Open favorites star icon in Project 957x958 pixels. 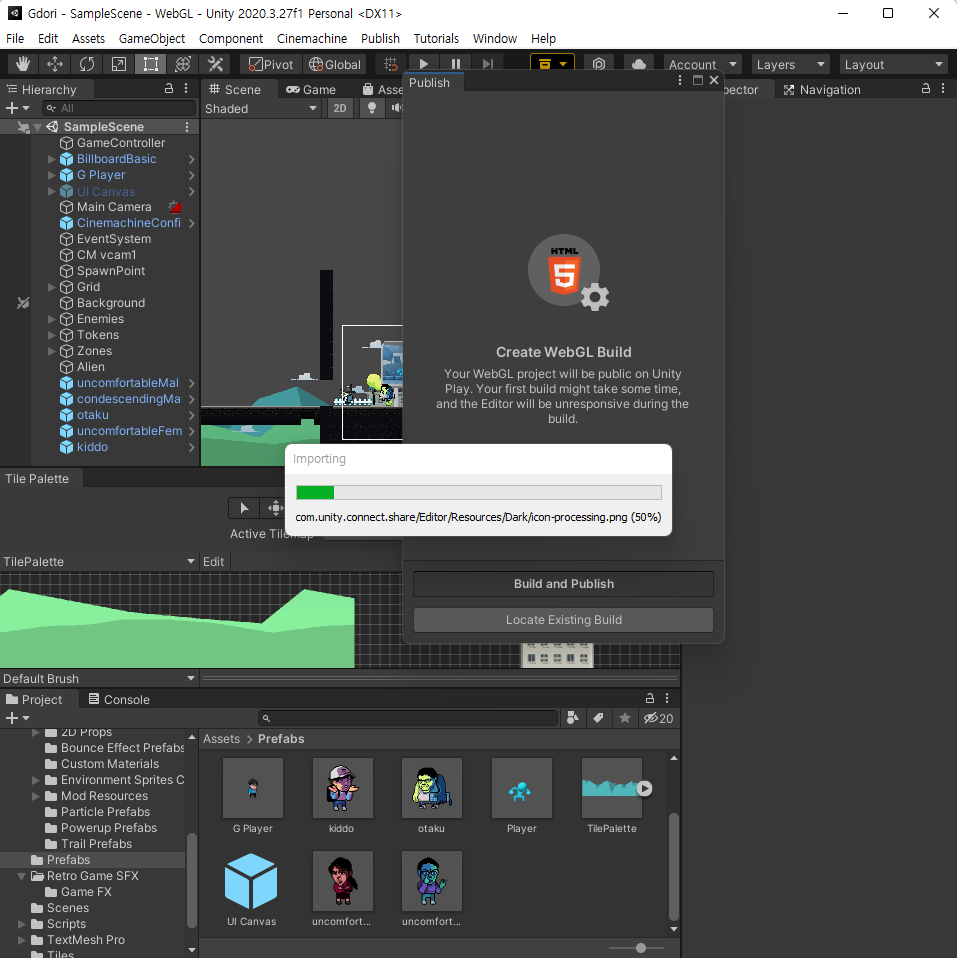[x=625, y=718]
